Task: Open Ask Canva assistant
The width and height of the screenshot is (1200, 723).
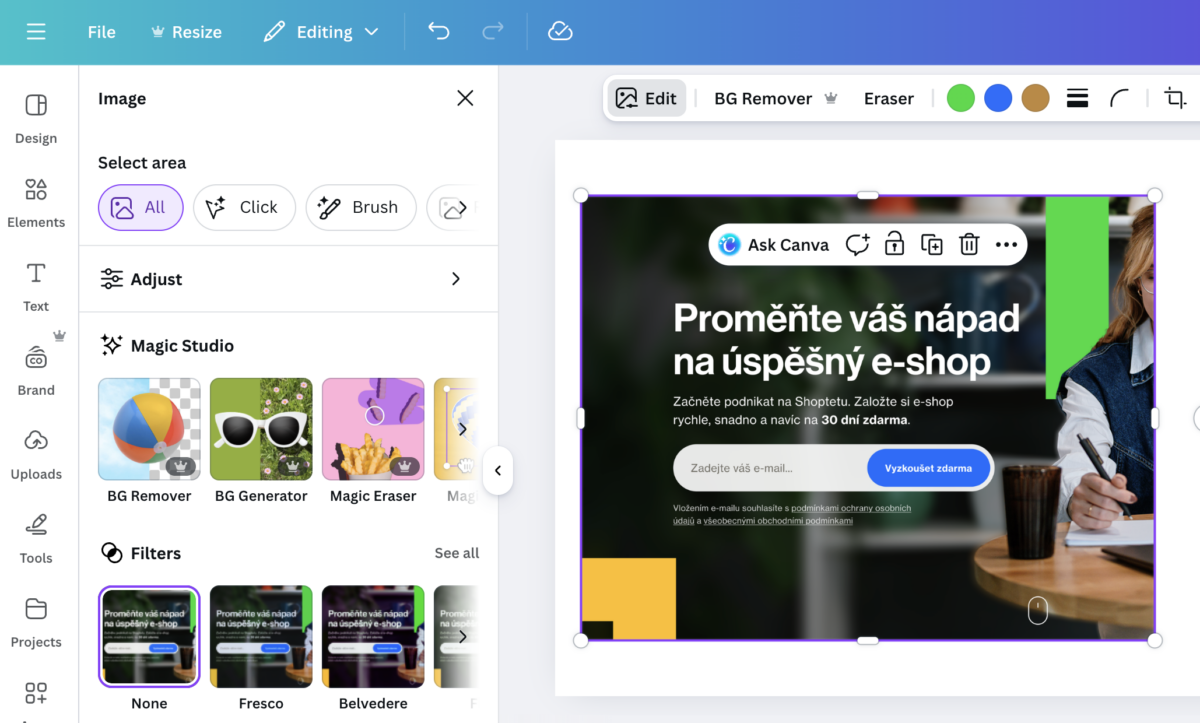Action: point(786,244)
